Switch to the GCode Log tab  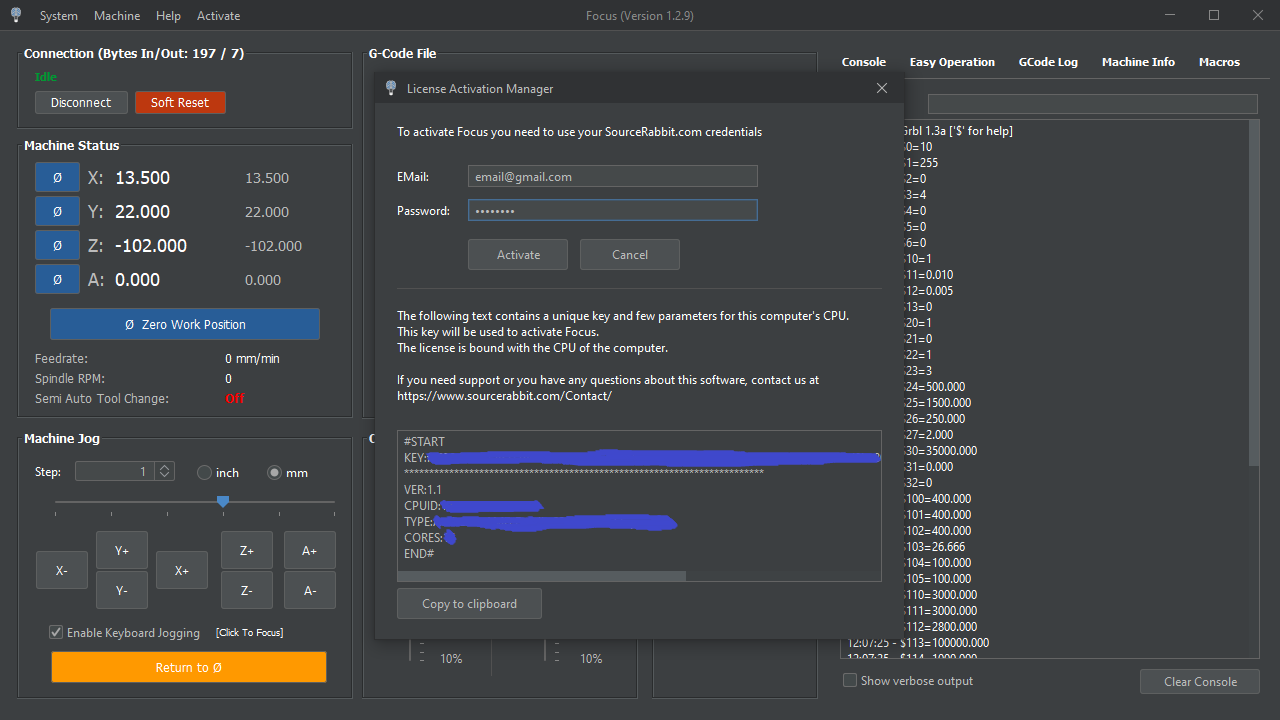tap(1048, 62)
